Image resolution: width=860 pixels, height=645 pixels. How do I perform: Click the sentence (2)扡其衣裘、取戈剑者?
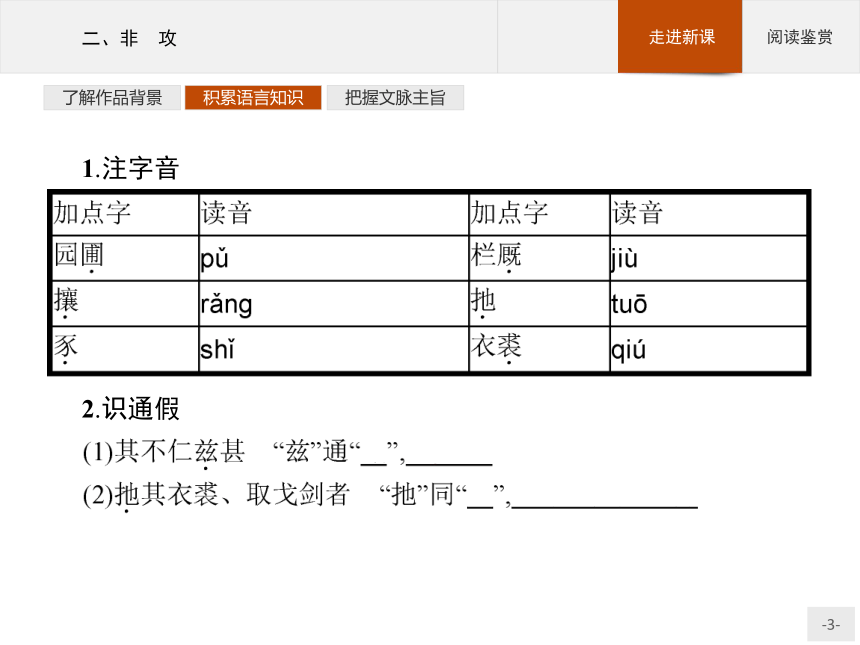tap(216, 495)
